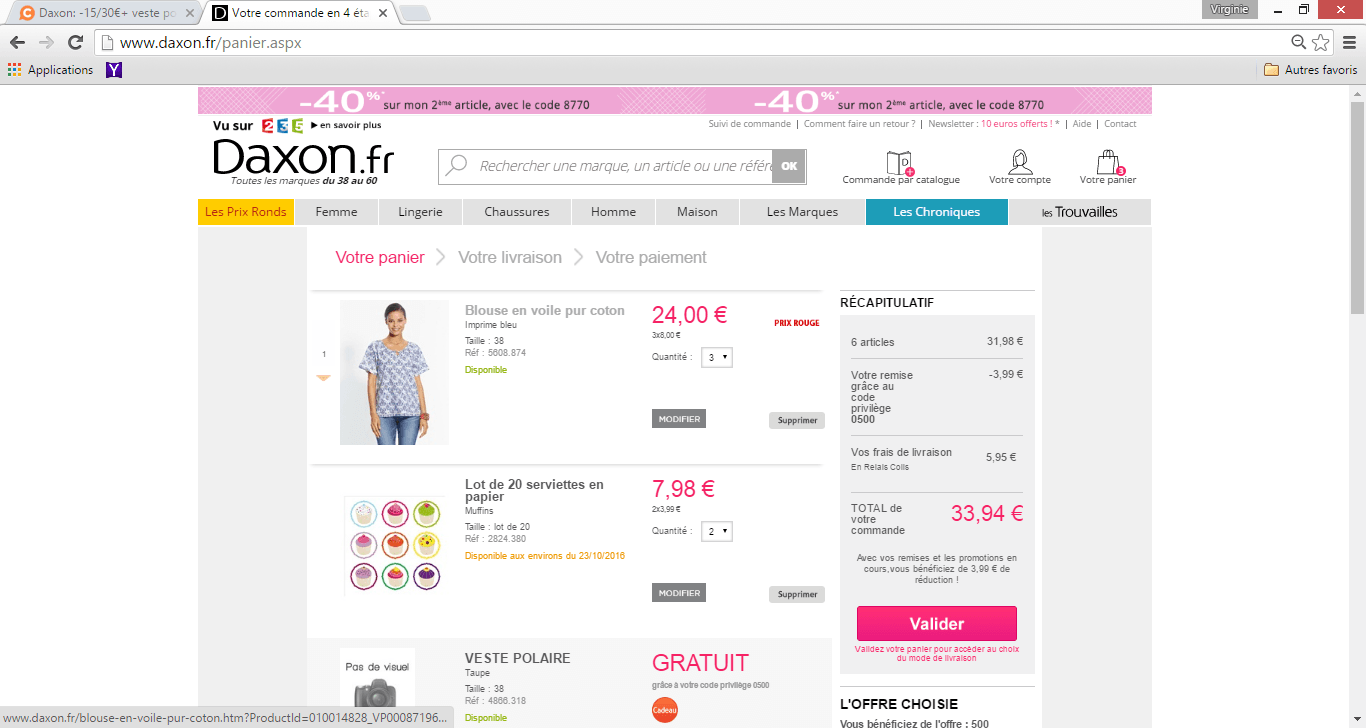Image resolution: width=1366 pixels, height=728 pixels.
Task: Open the Autres favoris bookmarks folder
Action: click(1310, 70)
